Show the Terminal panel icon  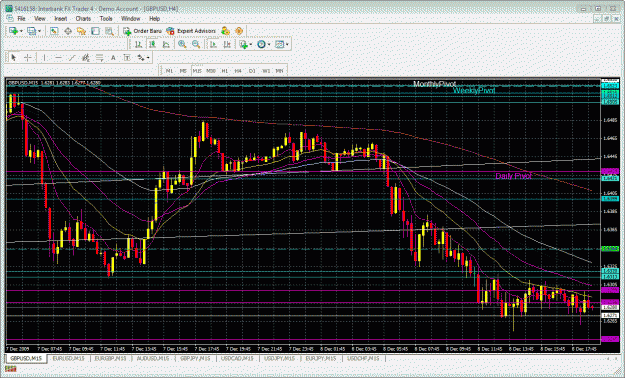tap(95, 31)
